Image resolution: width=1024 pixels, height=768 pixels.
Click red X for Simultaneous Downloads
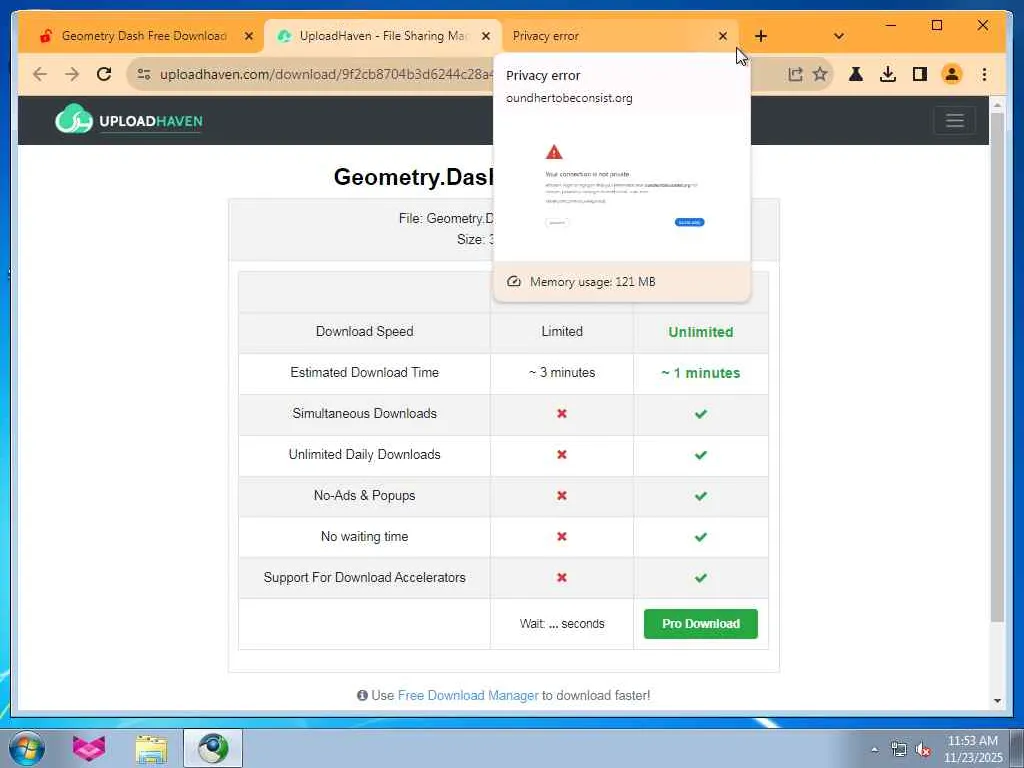tap(562, 413)
